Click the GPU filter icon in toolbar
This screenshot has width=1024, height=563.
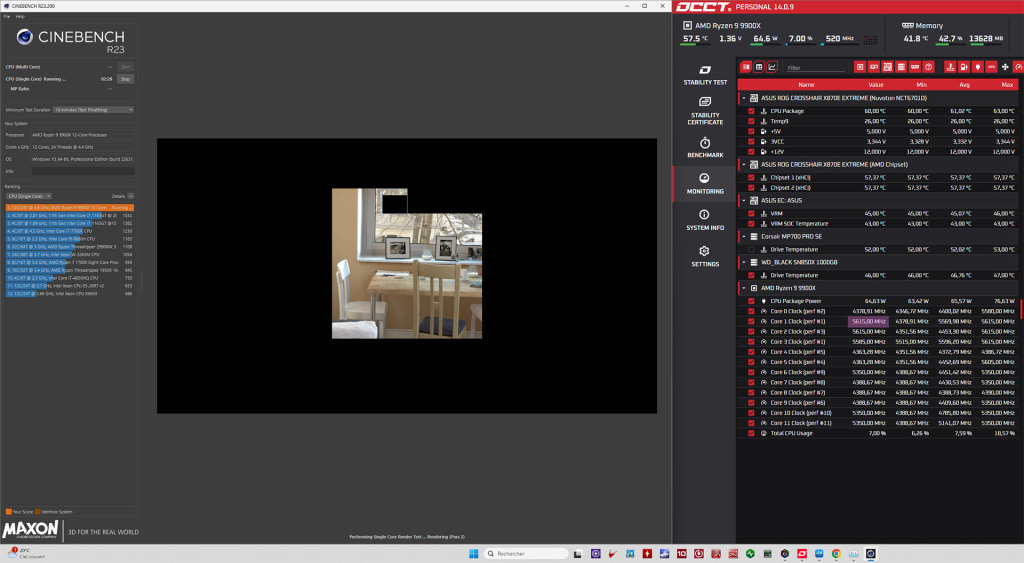coord(874,67)
